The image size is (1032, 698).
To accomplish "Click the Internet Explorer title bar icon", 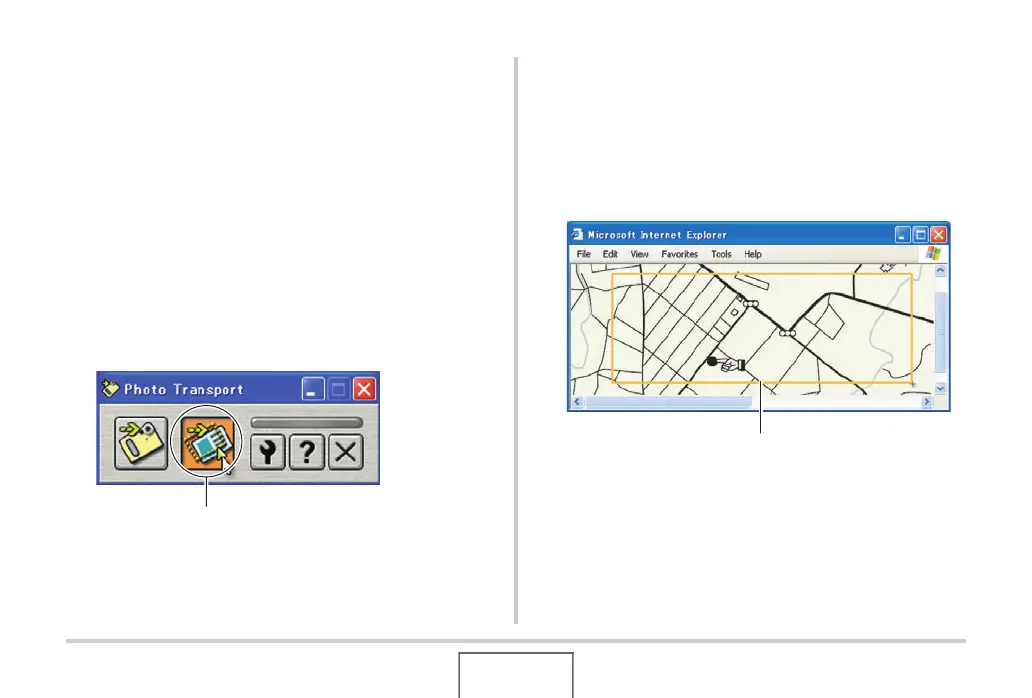I will click(x=577, y=234).
